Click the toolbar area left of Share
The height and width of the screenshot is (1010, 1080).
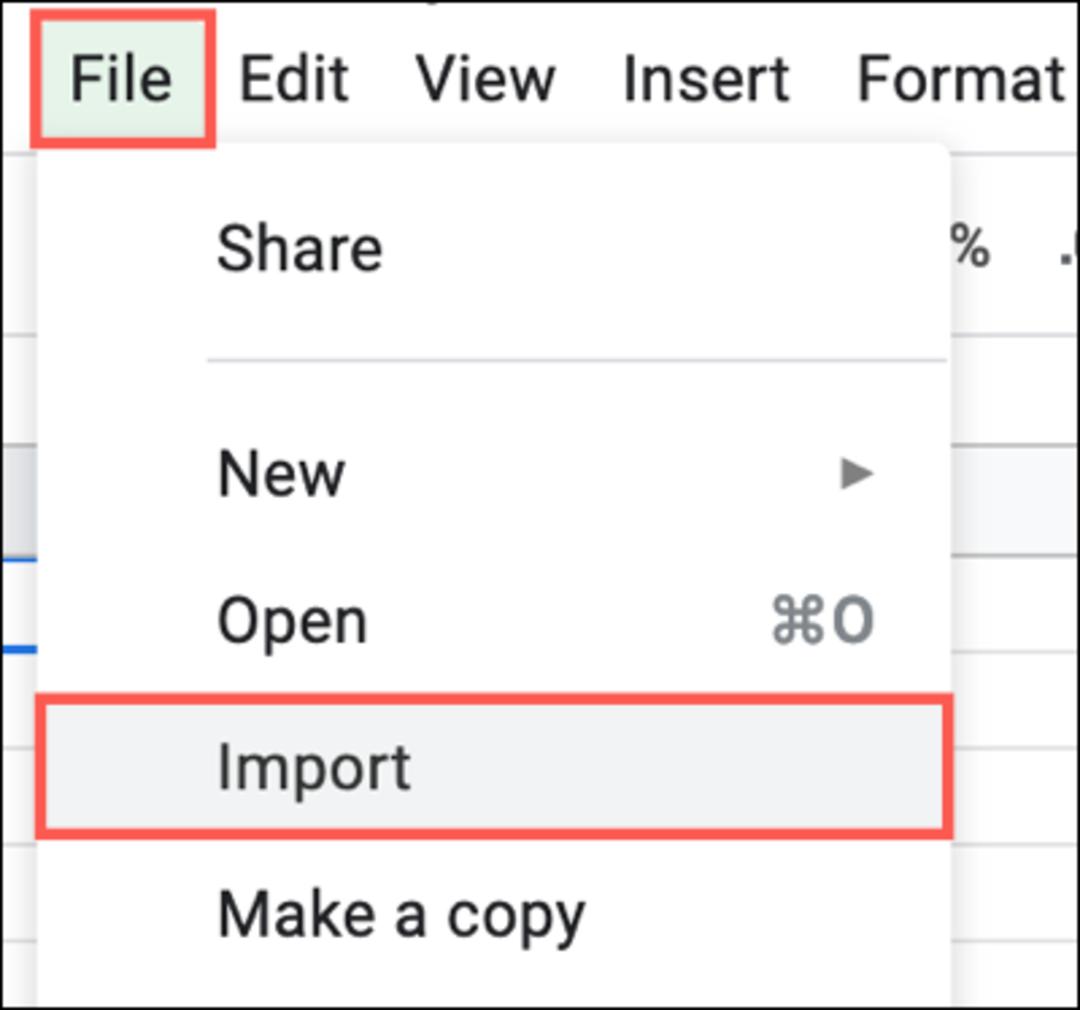click(x=19, y=245)
